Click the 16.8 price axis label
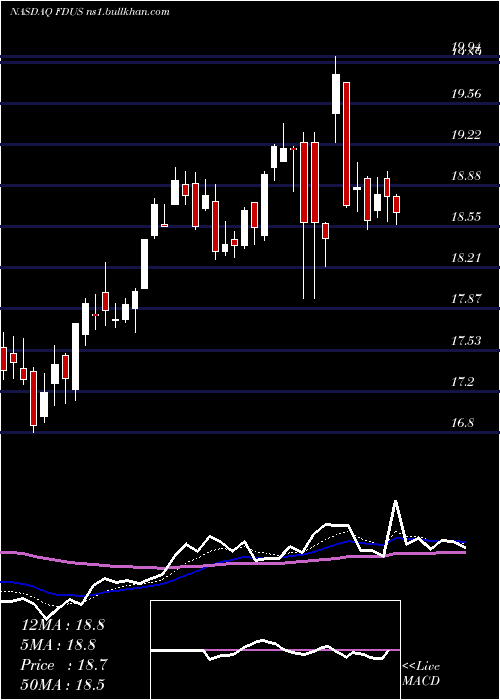The image size is (500, 700). pos(462,422)
